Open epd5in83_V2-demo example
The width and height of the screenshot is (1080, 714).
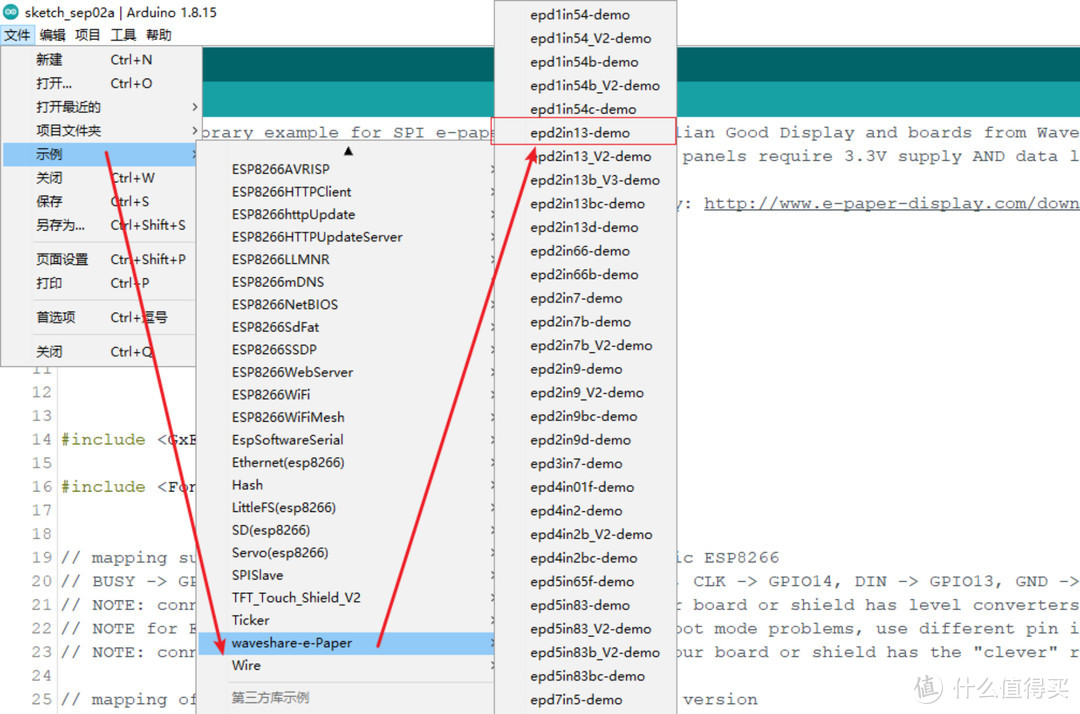pos(585,629)
